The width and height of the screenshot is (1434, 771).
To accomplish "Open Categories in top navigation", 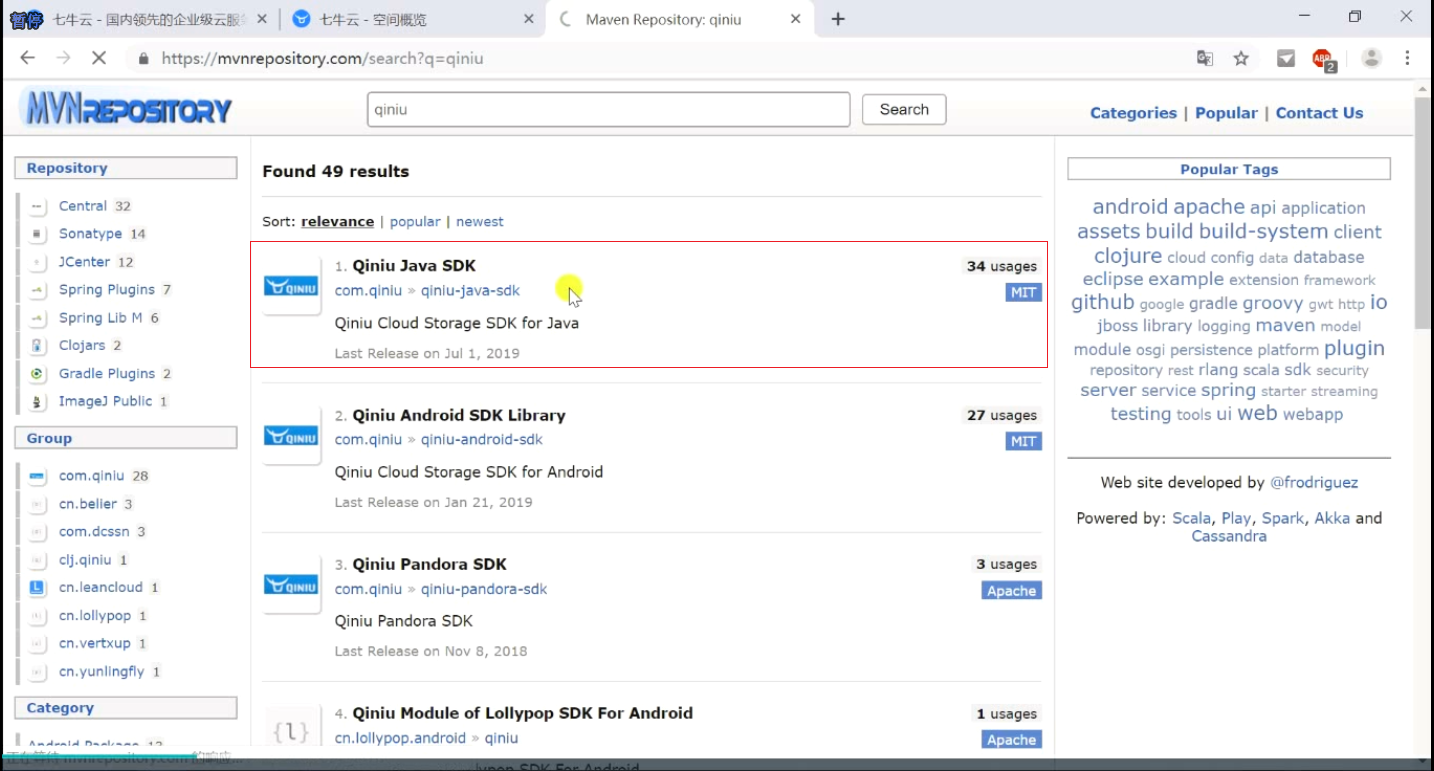I will point(1133,113).
